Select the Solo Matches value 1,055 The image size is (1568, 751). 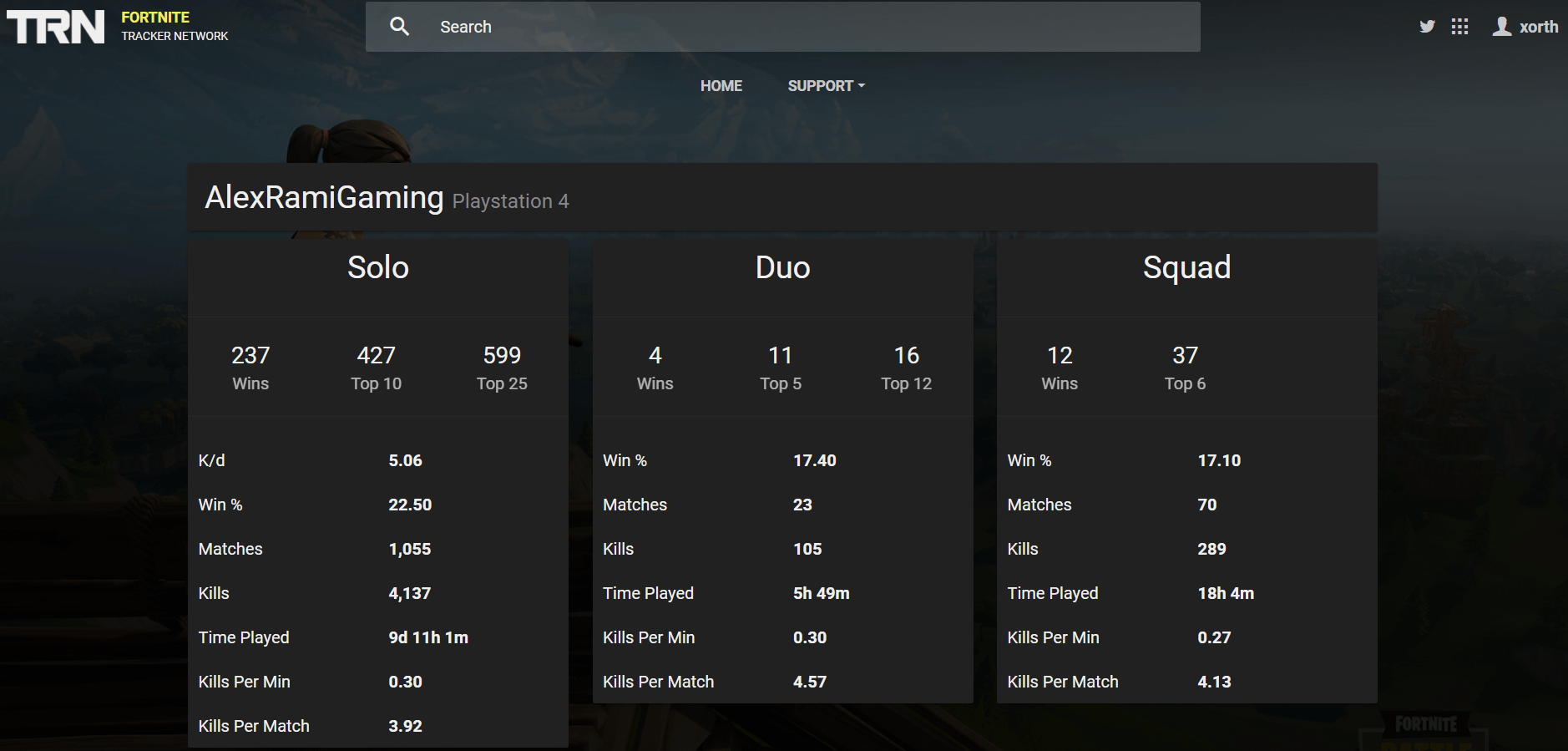click(x=410, y=549)
